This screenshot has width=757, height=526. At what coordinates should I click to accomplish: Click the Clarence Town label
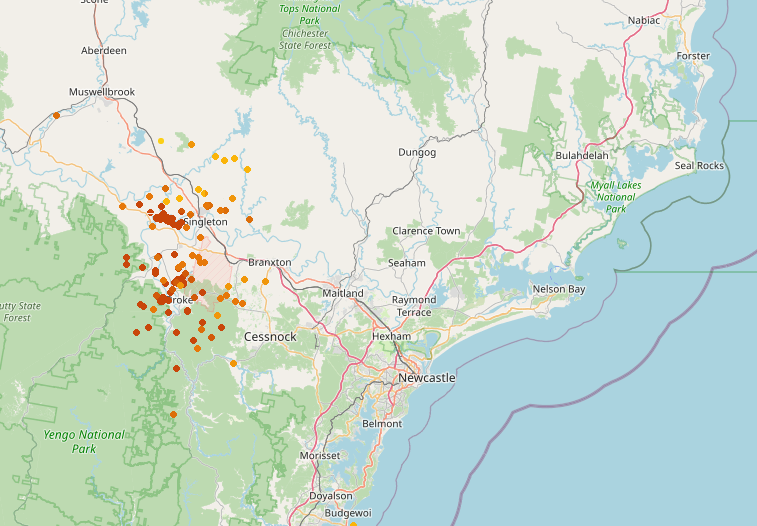tap(426, 231)
